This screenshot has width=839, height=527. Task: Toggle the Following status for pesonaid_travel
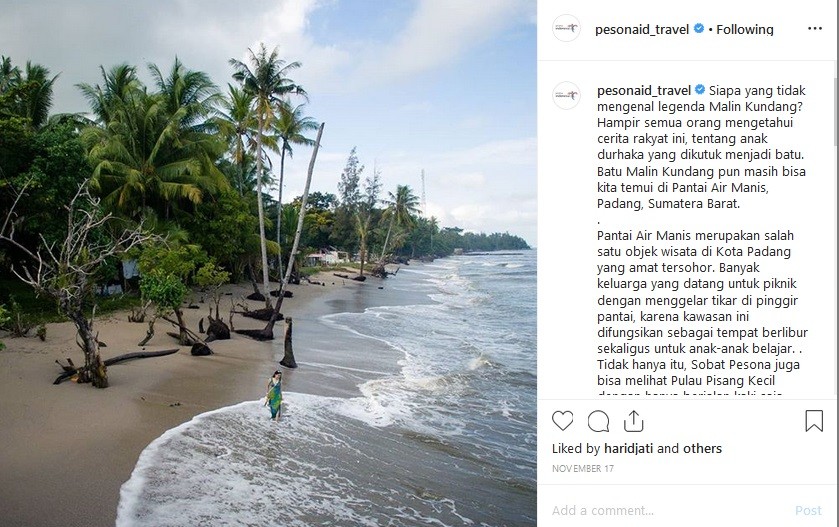744,29
